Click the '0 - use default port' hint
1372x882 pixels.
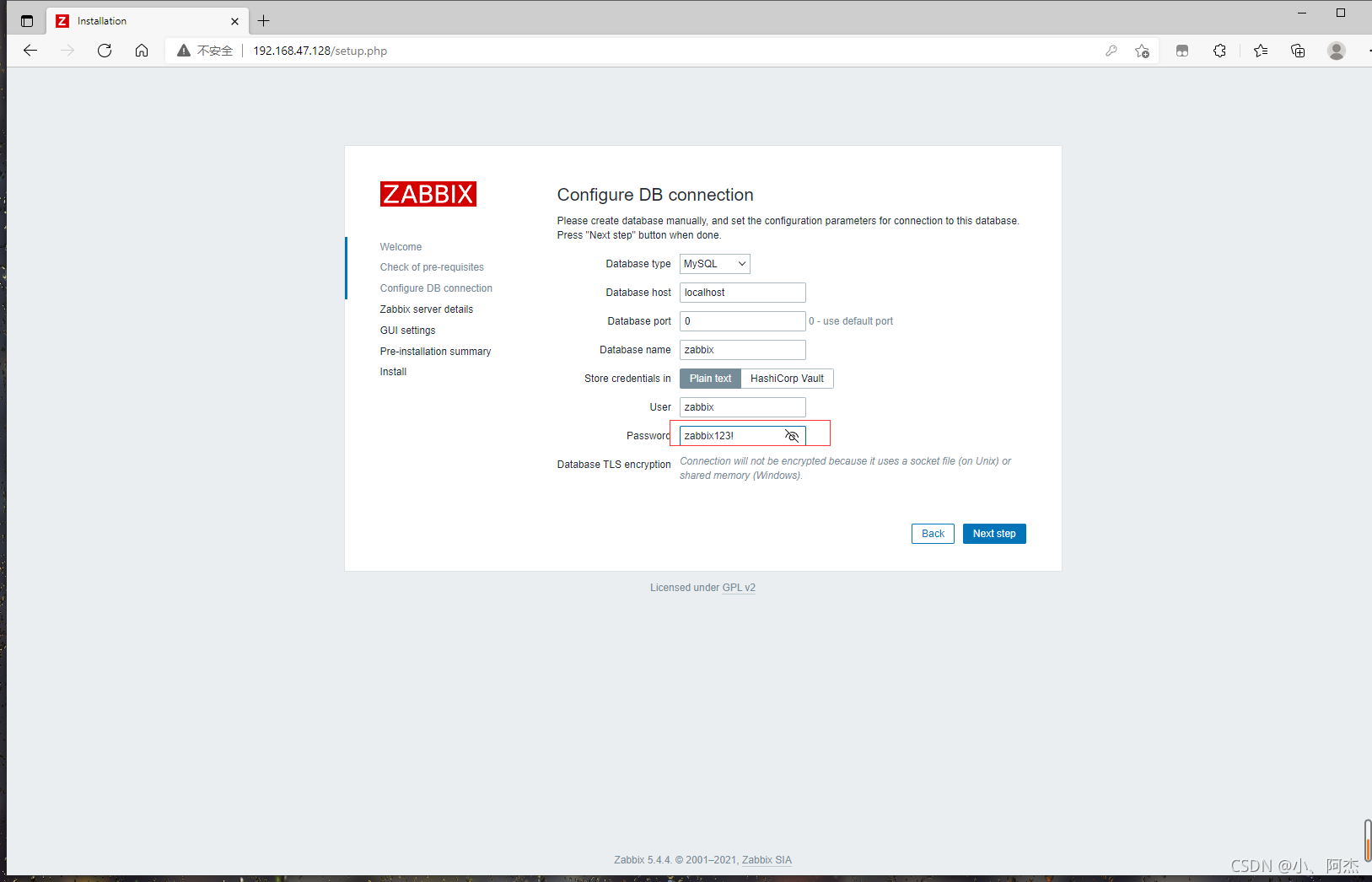pos(851,321)
